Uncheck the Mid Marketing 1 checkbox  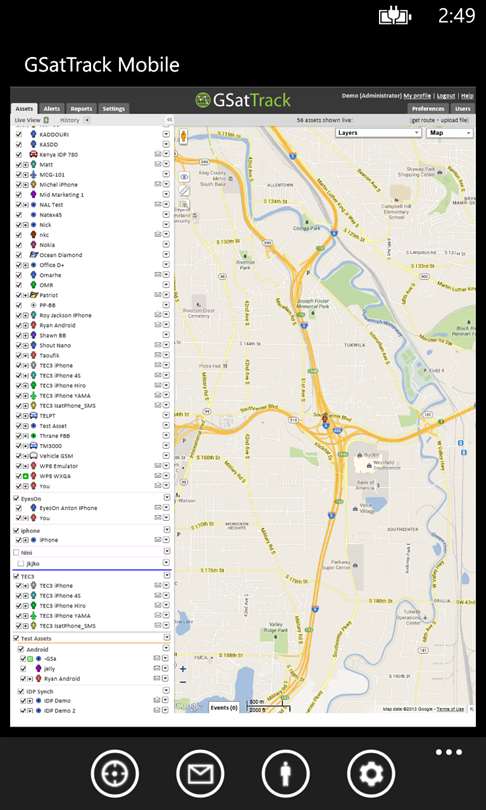pyautogui.click(x=19, y=195)
